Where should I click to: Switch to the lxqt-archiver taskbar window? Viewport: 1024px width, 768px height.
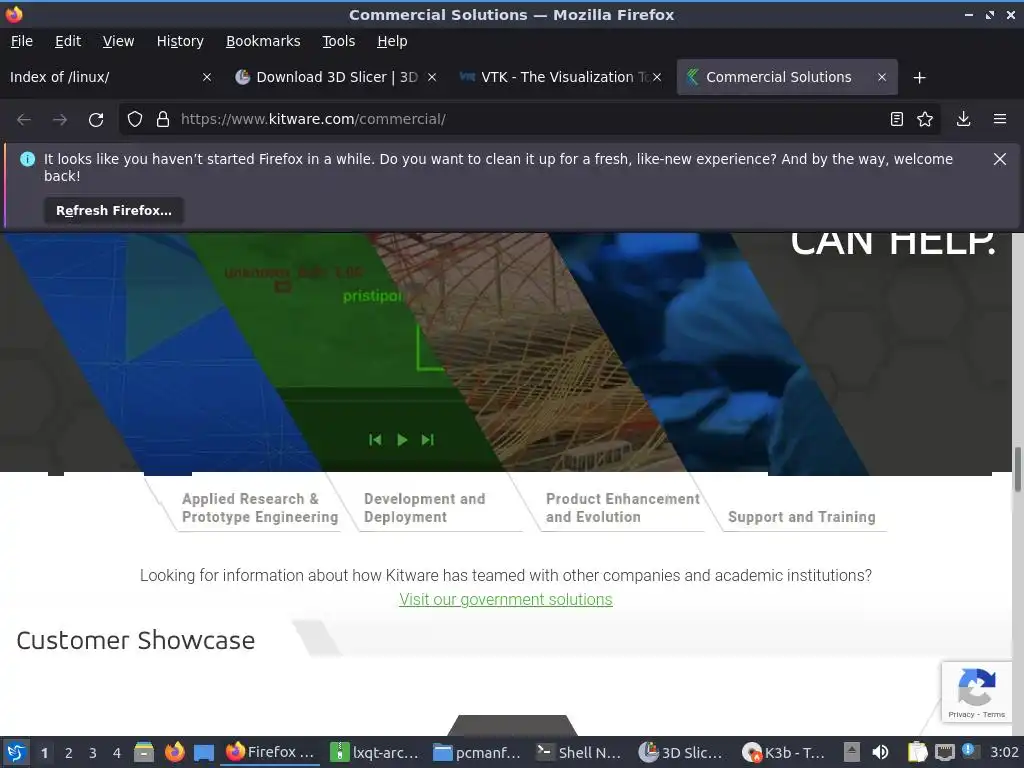click(x=375, y=752)
